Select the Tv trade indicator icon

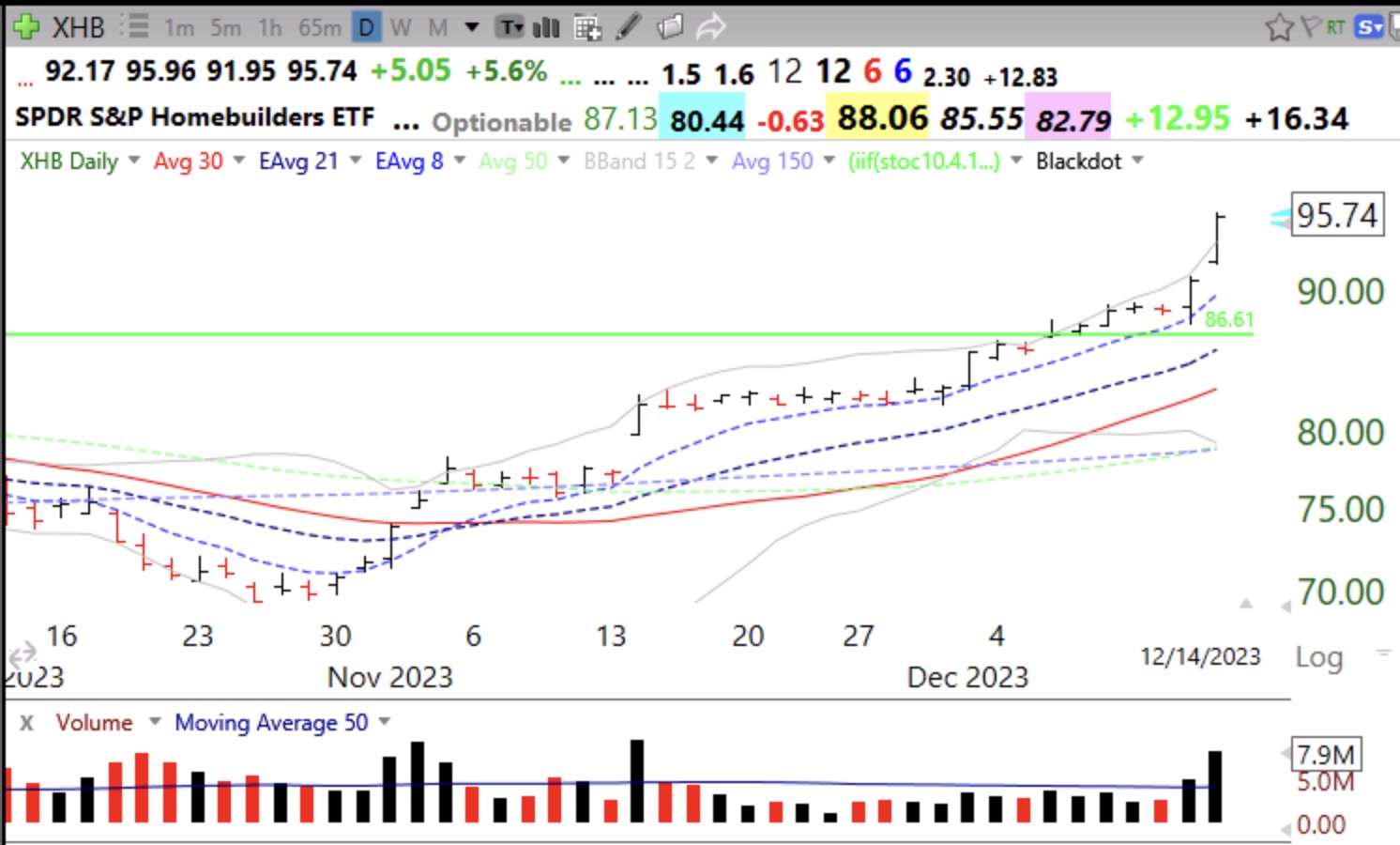[510, 26]
